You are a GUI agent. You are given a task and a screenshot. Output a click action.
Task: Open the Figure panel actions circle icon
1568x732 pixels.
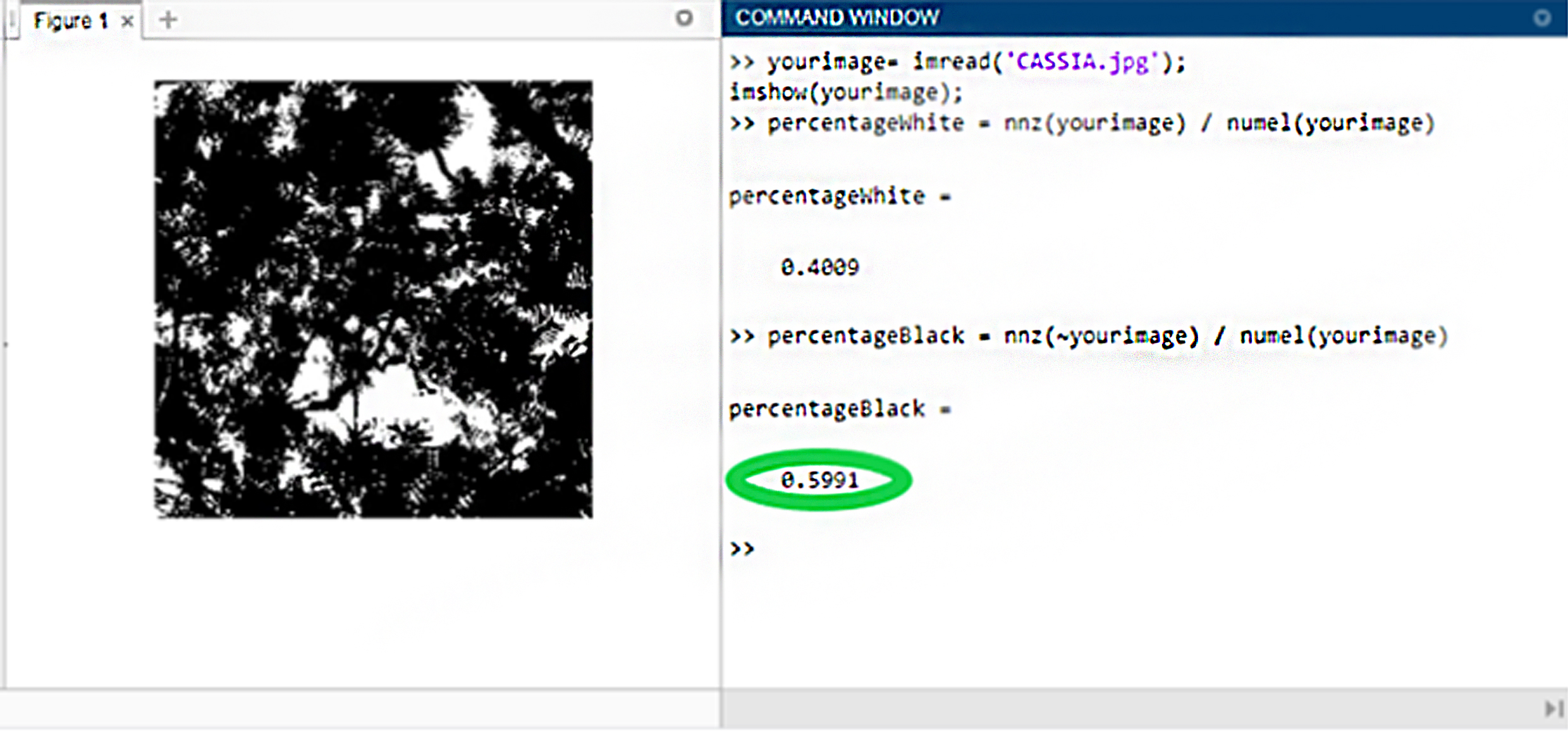coord(683,18)
